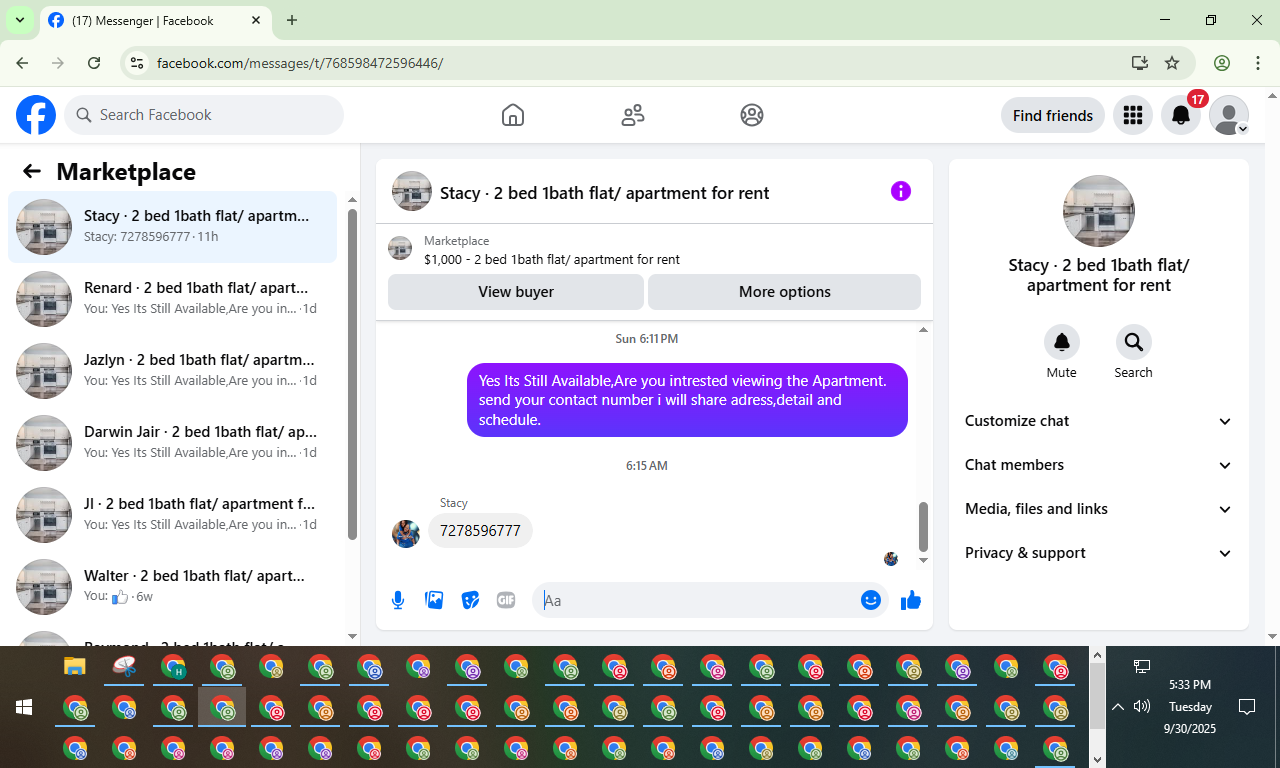Image resolution: width=1280 pixels, height=768 pixels.
Task: Open the emoji picker in message box
Action: point(871,600)
